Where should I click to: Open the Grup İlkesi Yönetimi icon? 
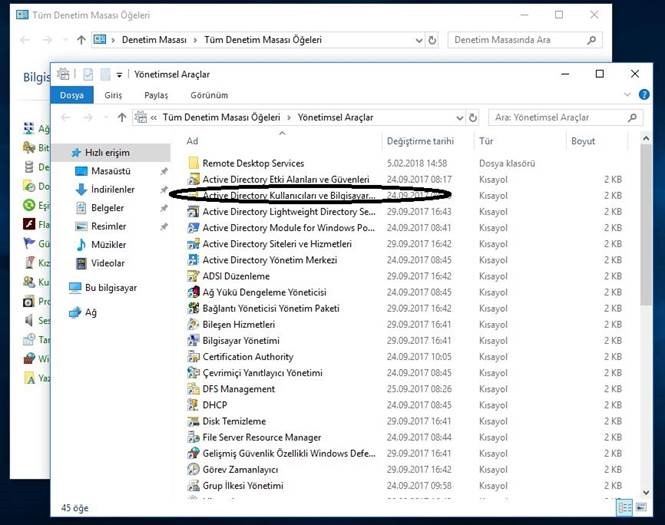click(x=193, y=486)
